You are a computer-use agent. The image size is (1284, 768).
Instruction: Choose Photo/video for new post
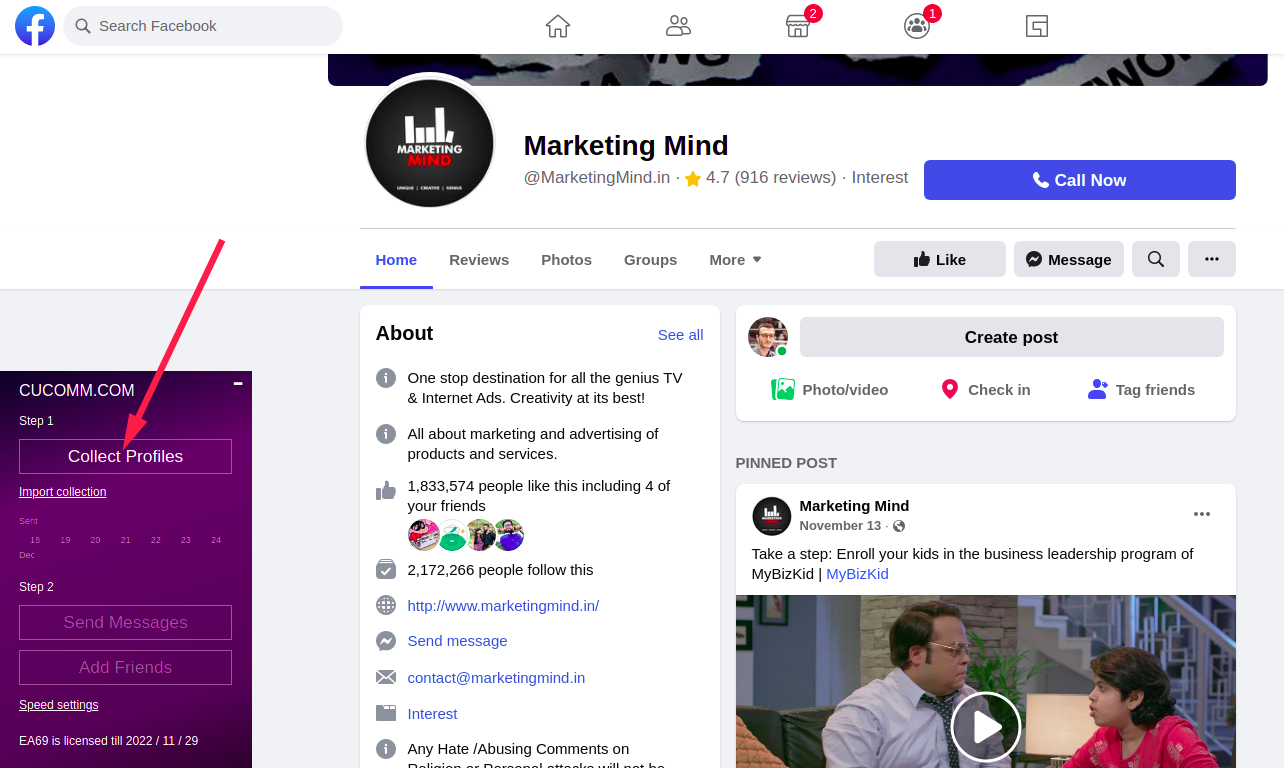click(x=830, y=390)
